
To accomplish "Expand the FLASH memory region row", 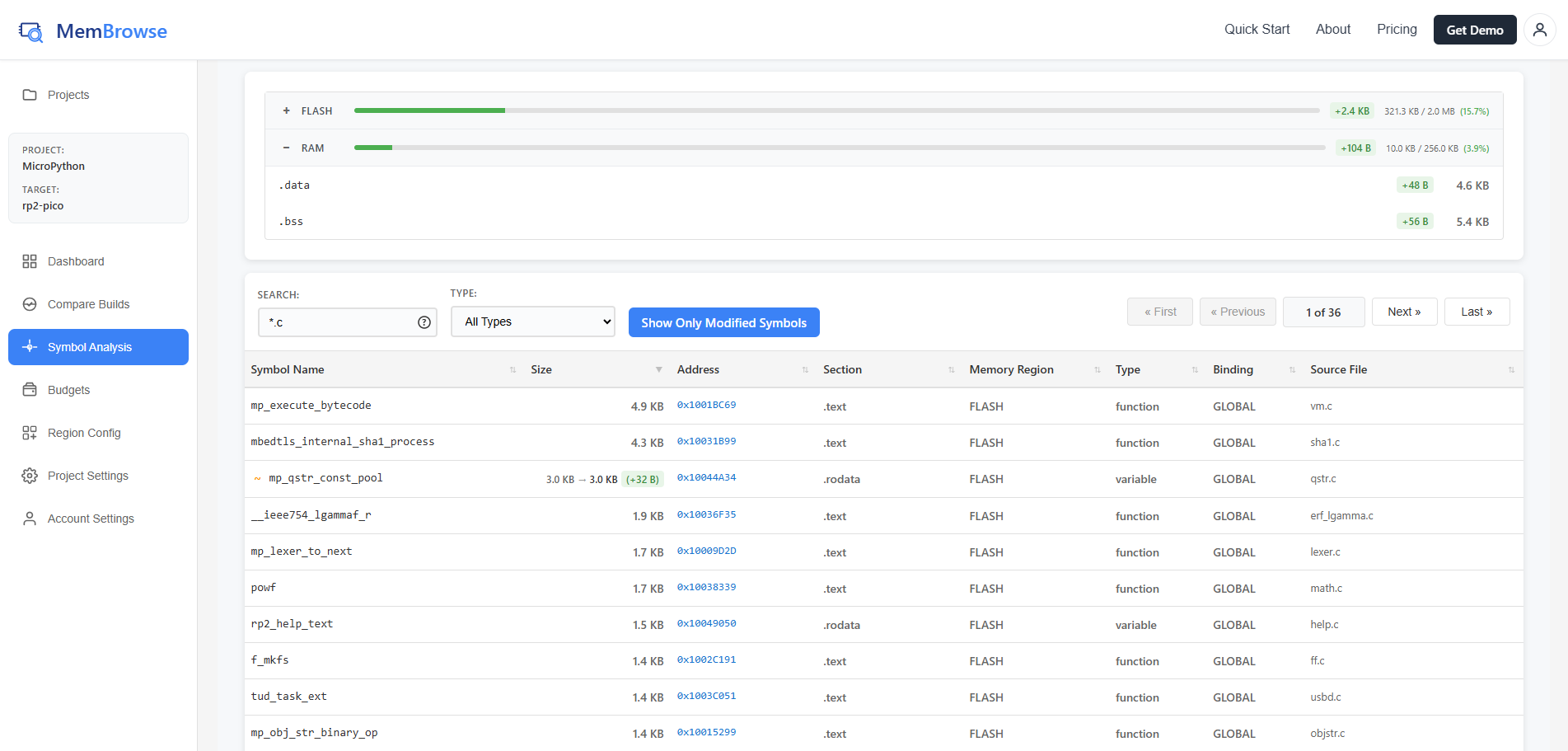I will (x=287, y=110).
